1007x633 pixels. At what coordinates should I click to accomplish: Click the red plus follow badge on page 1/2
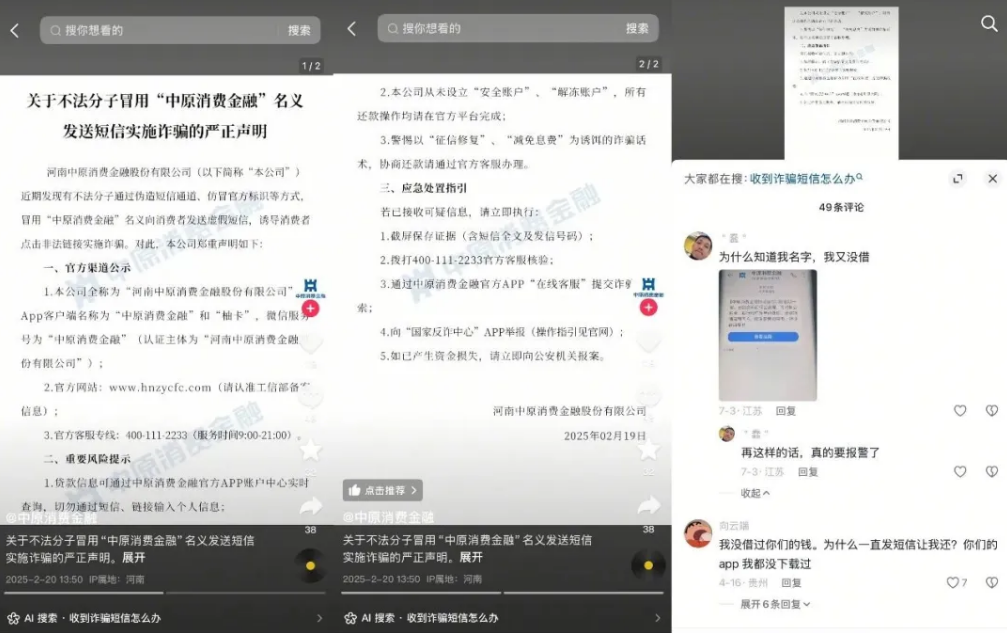tap(311, 310)
